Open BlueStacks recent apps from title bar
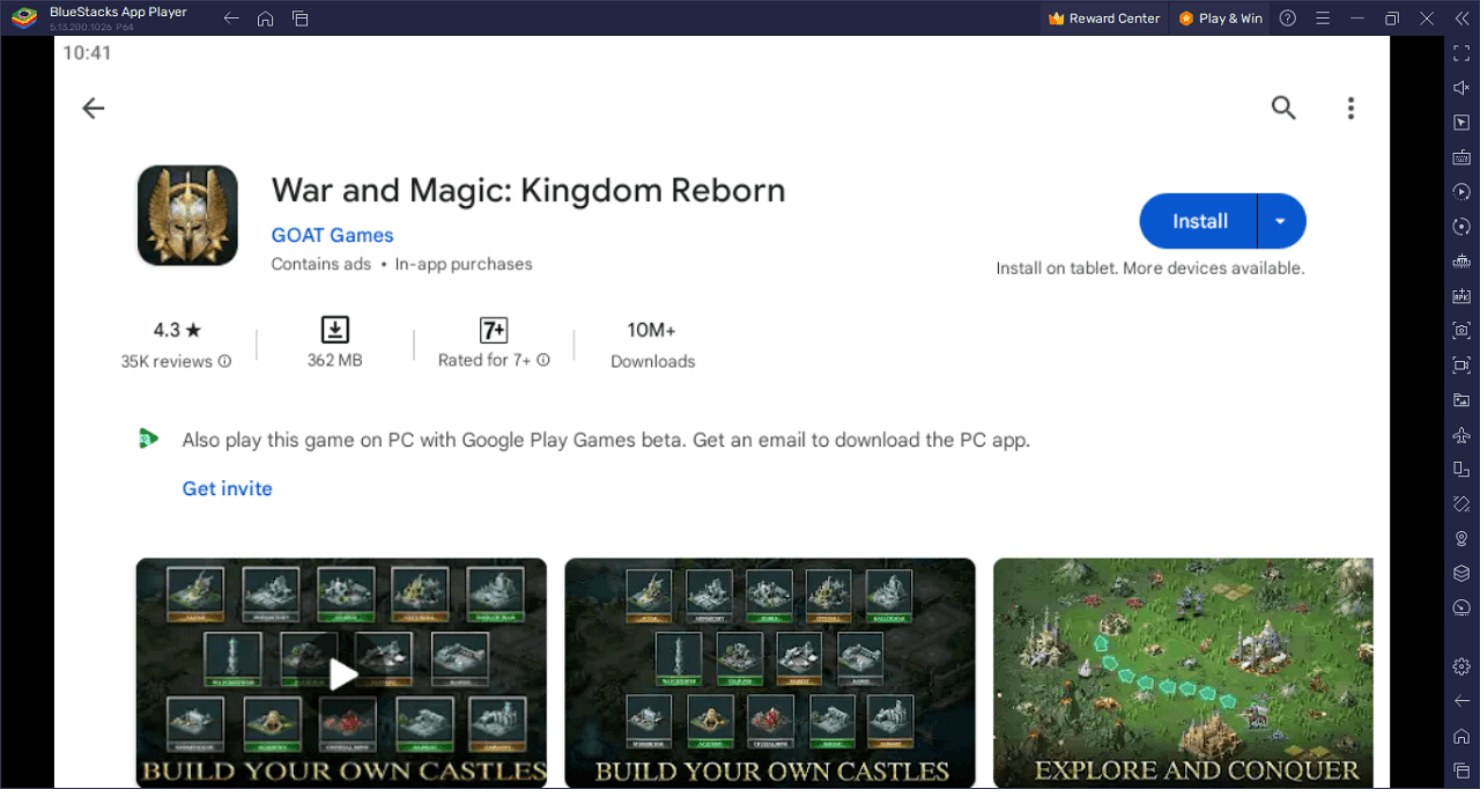 300,18
